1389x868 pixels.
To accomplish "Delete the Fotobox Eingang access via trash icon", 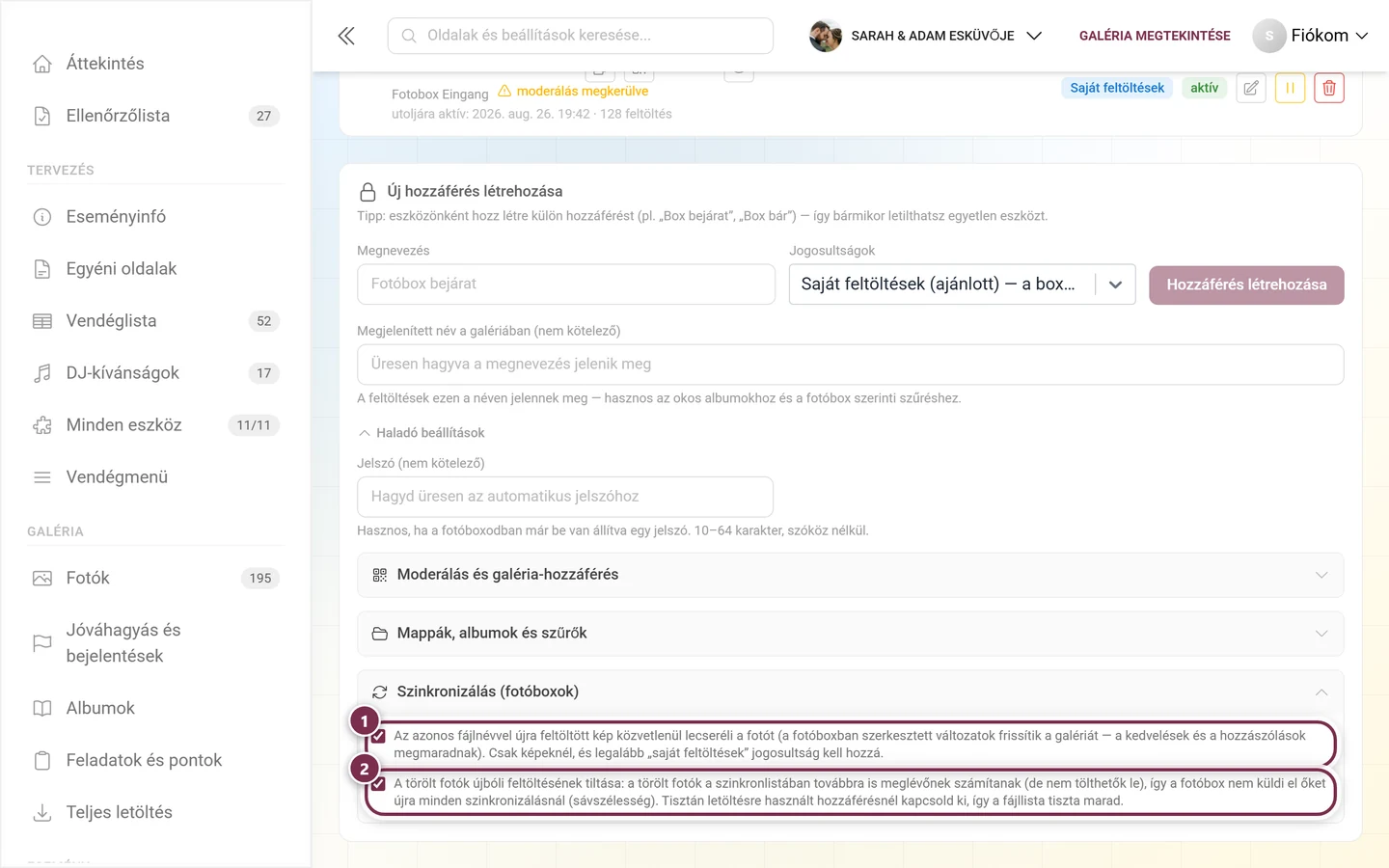I will point(1329,88).
